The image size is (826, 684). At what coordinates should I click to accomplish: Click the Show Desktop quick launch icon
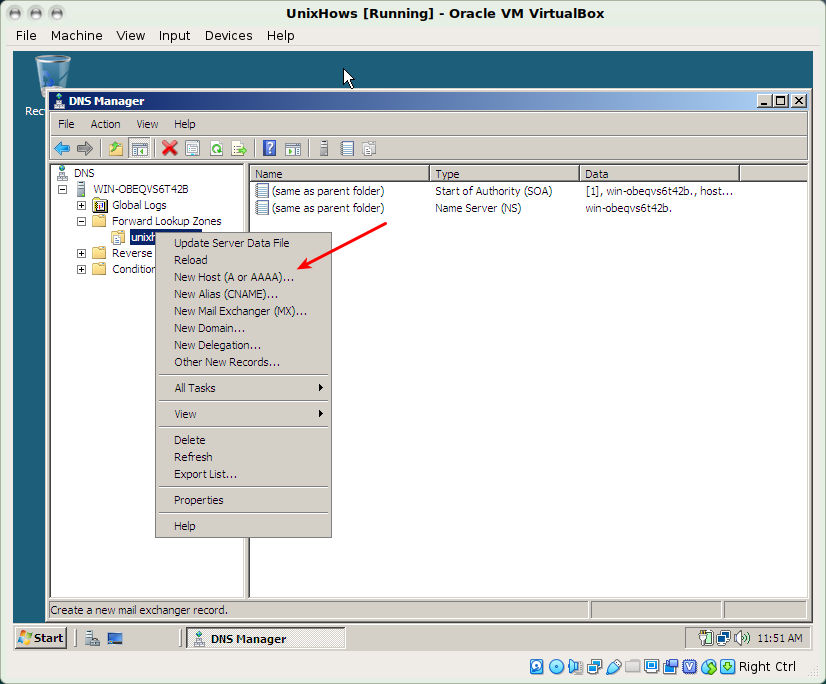pyautogui.click(x=115, y=638)
